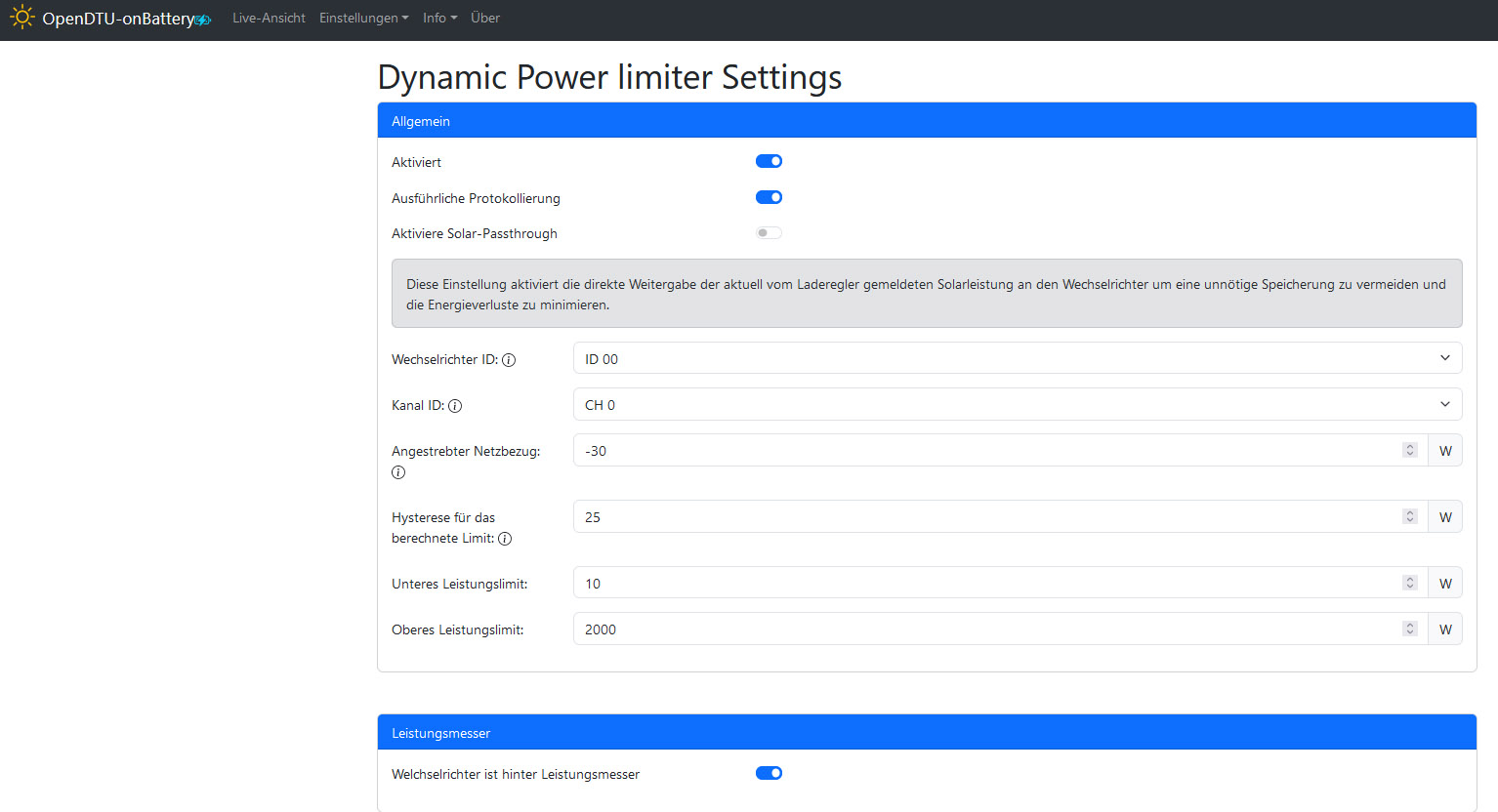Click the Unteres Leistungslimit field

pos(1000,583)
